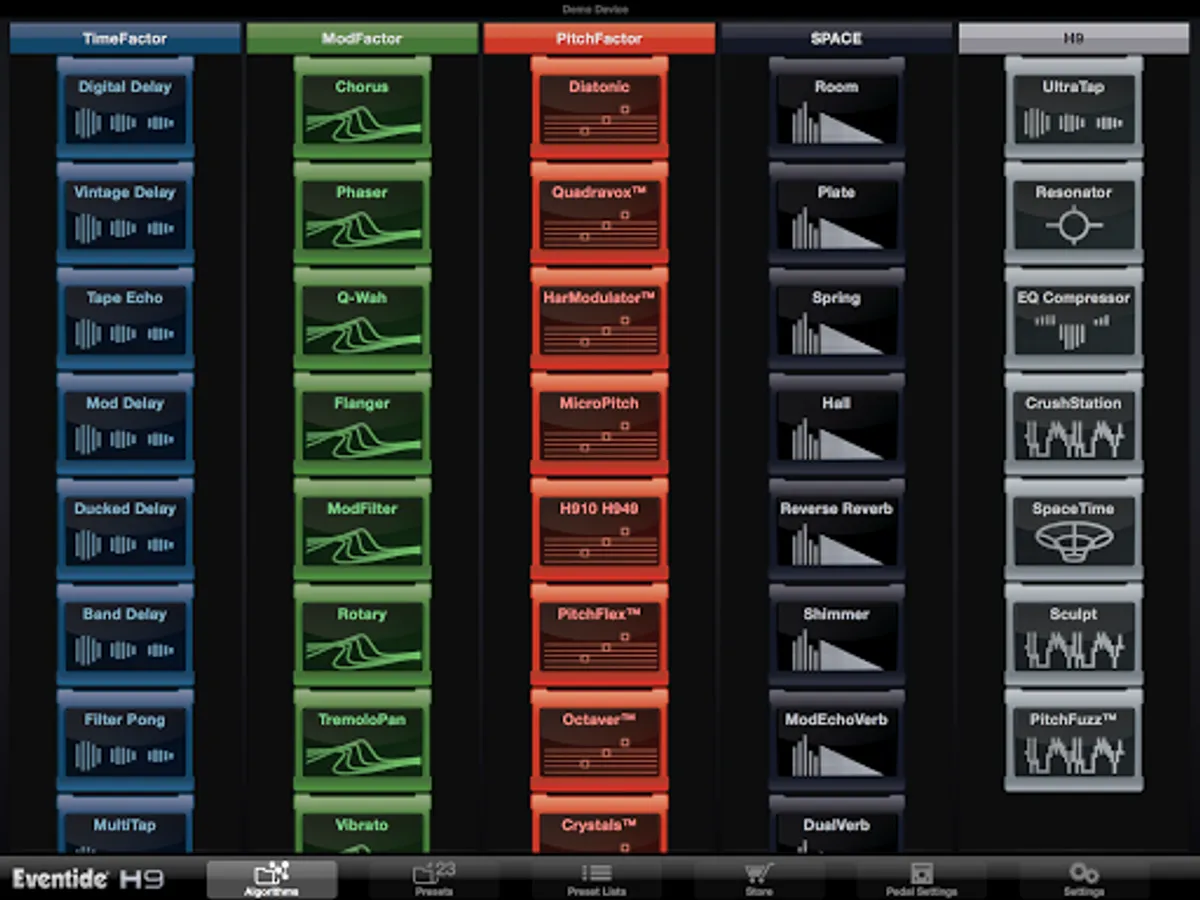Viewport: 1200px width, 900px height.
Task: Select the ModEchoVerb algorithm
Action: pos(836,741)
